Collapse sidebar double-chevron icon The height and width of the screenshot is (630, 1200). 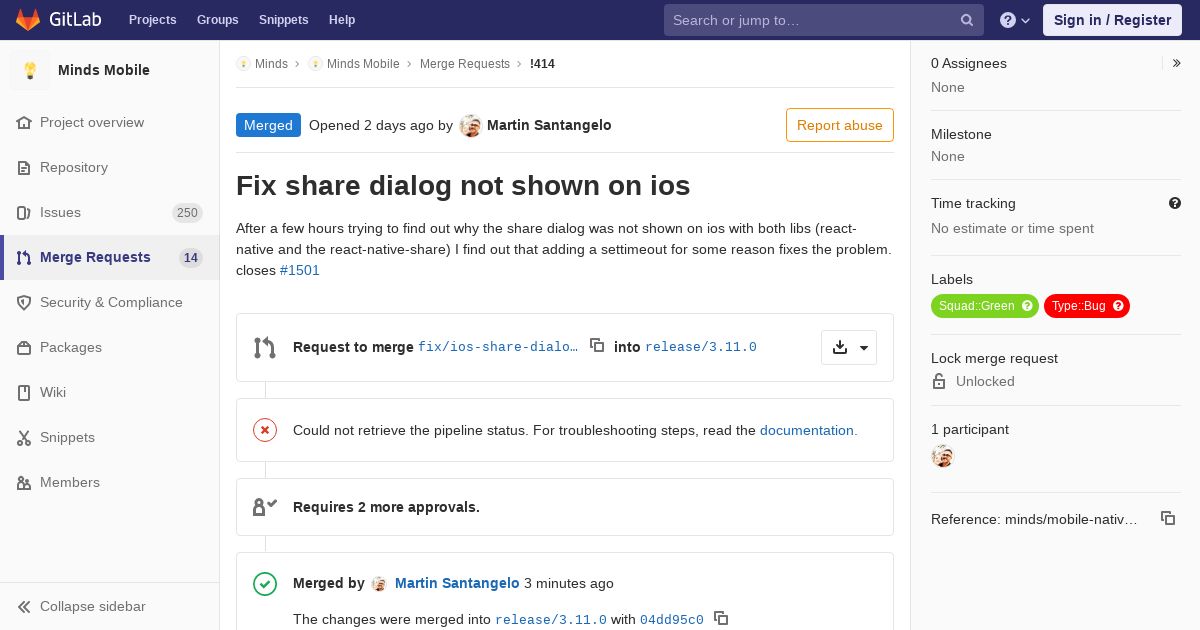(x=24, y=606)
